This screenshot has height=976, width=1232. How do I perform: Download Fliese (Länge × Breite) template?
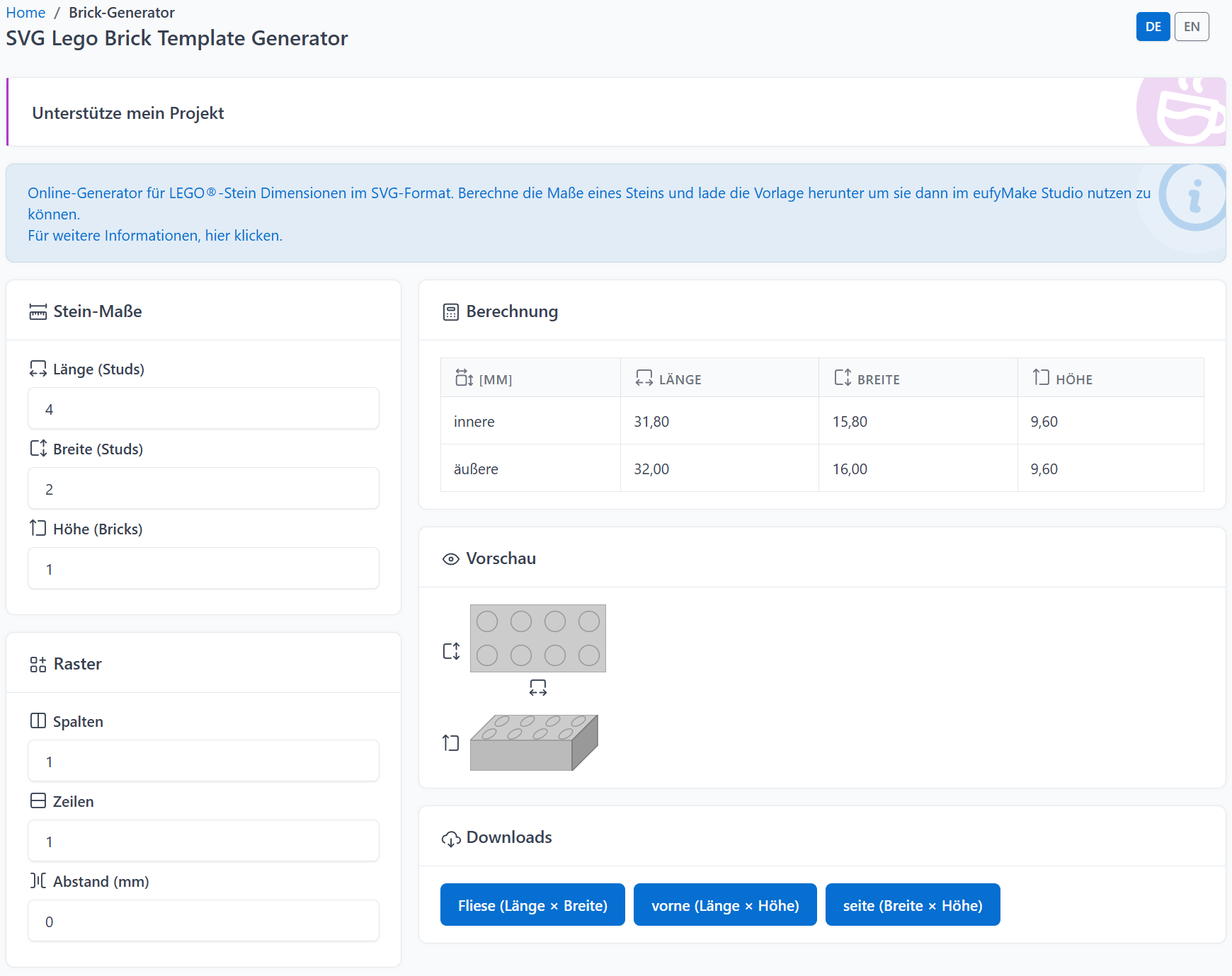point(532,905)
